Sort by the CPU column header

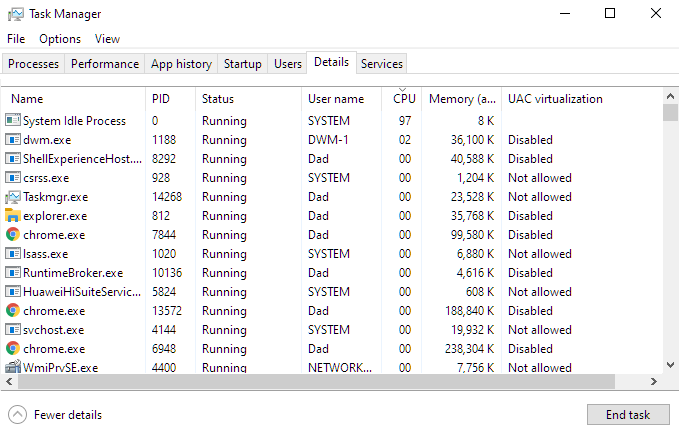[404, 99]
